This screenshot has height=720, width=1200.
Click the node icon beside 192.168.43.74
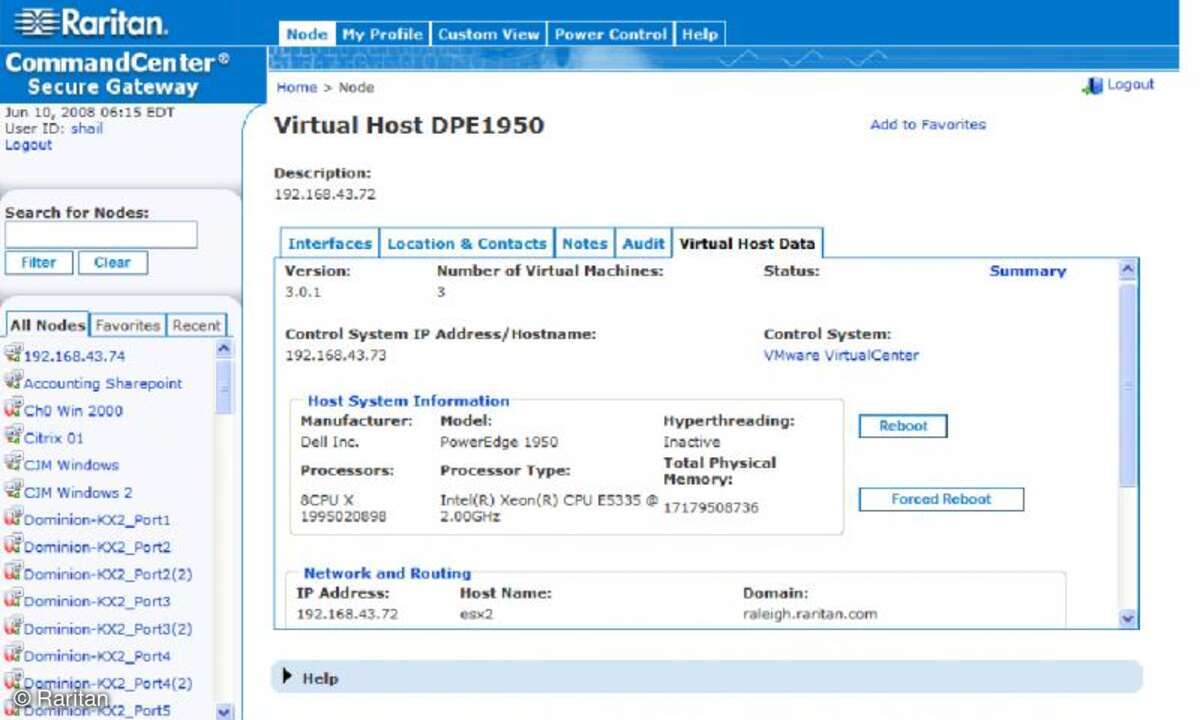[x=13, y=354]
